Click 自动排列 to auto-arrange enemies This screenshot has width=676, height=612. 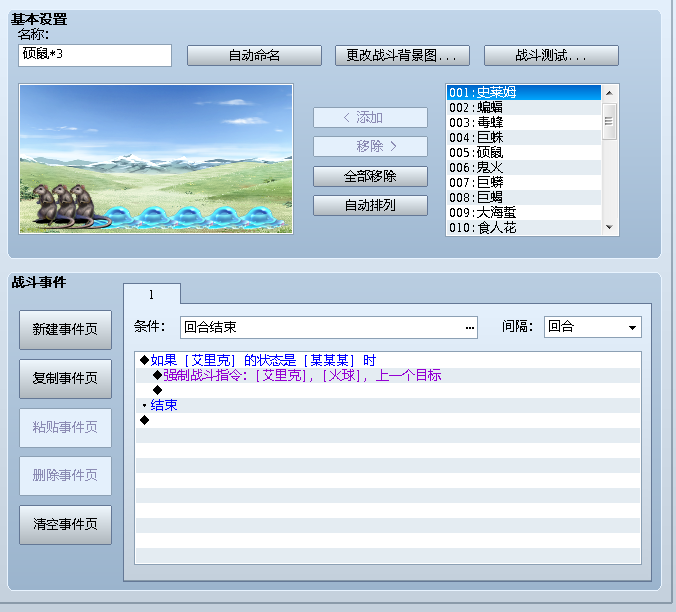click(x=370, y=206)
